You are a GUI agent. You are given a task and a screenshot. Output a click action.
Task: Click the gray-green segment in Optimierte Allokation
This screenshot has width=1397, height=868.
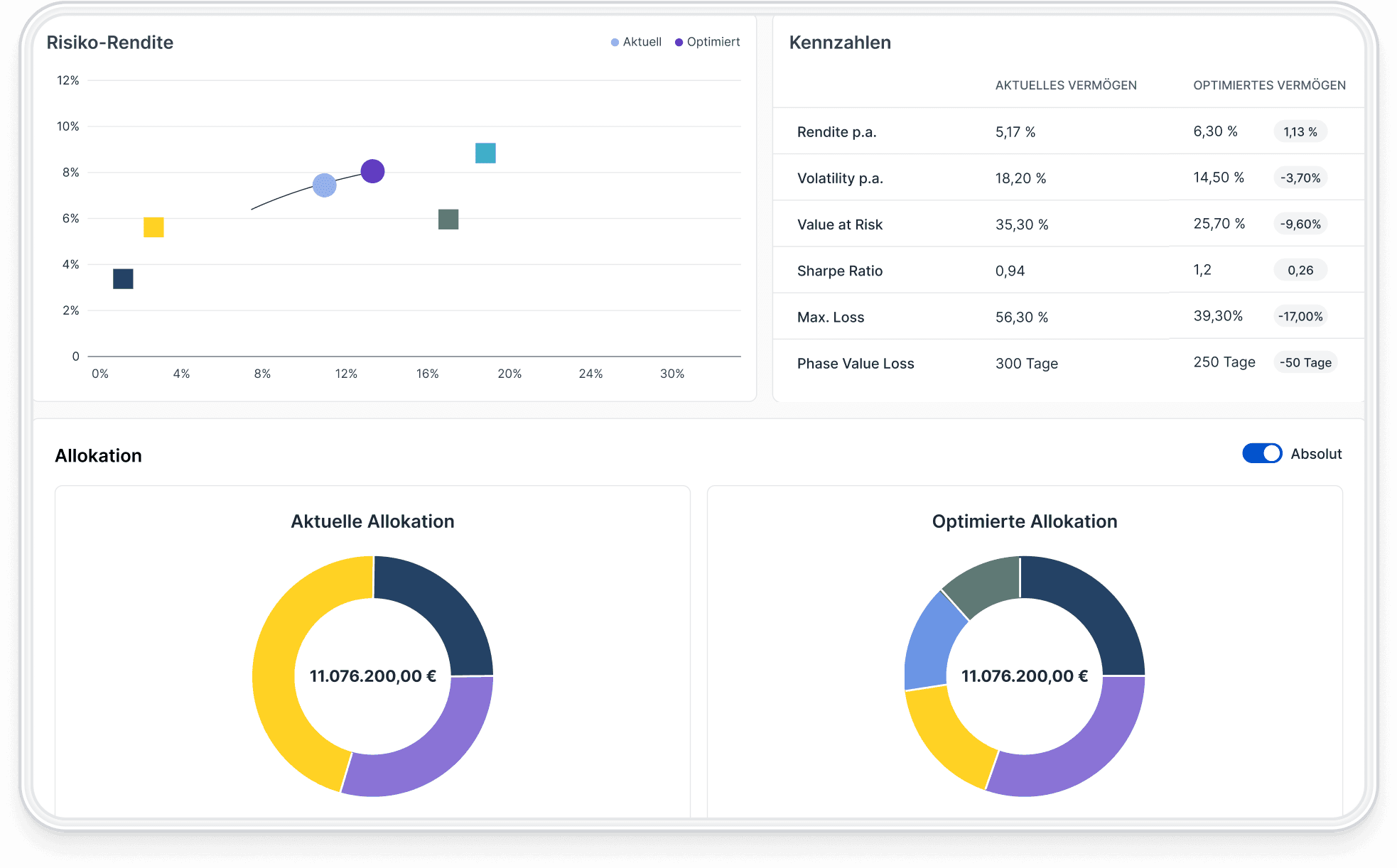click(988, 584)
